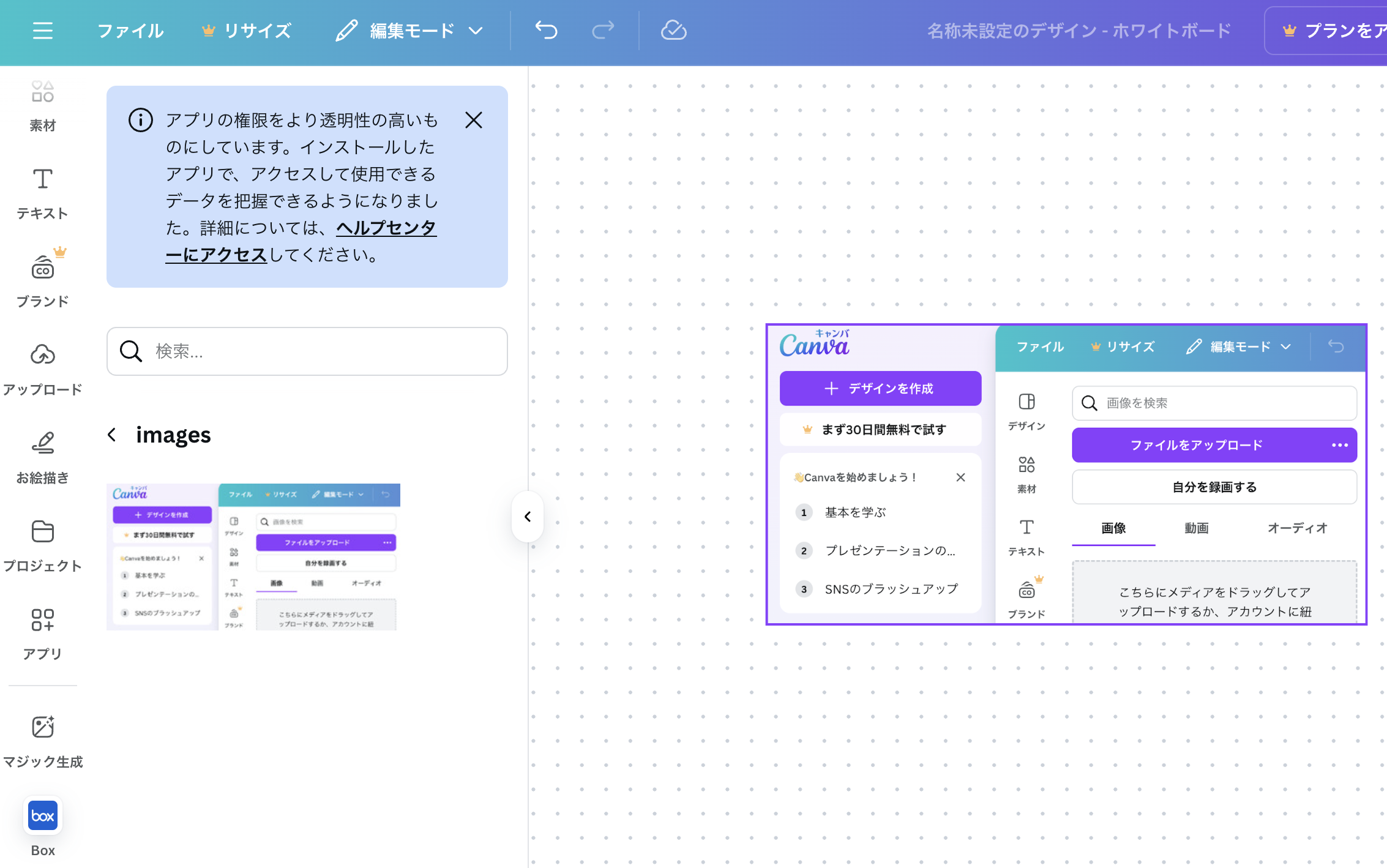Open the プロジェクト panel
This screenshot has height=868, width=1387.
[x=42, y=546]
